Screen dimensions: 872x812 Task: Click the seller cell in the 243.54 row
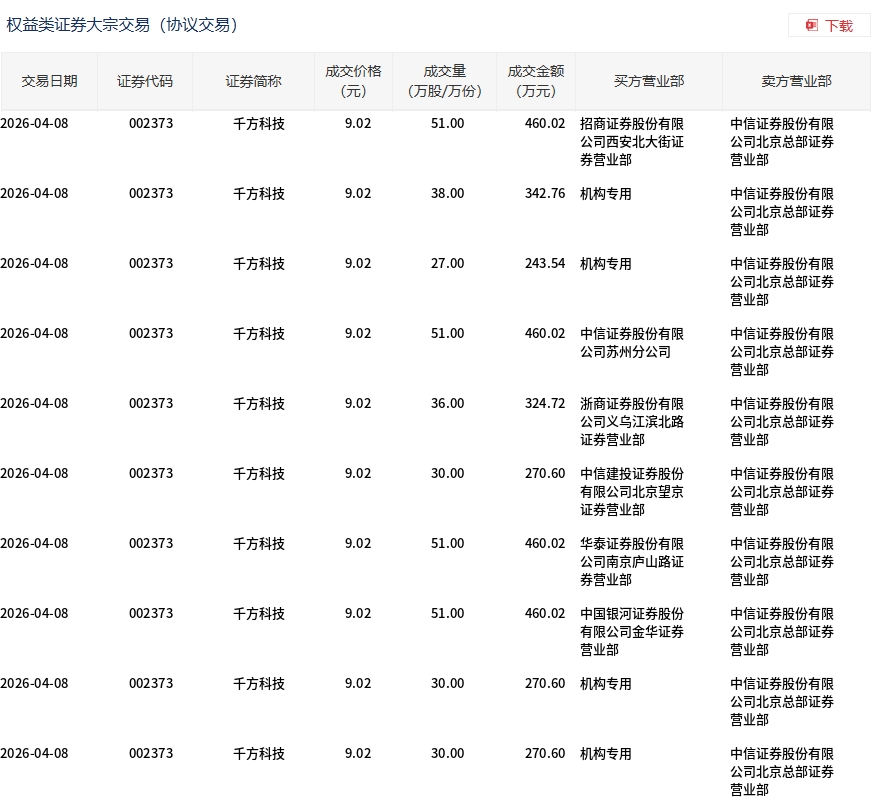point(781,281)
